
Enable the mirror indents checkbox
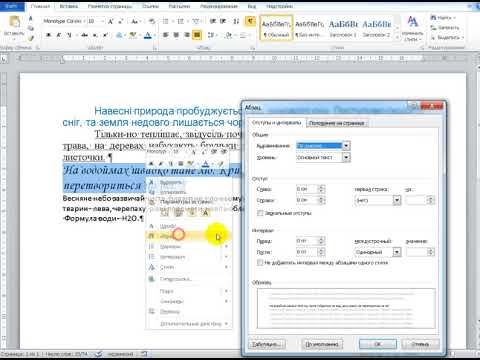[x=260, y=213]
